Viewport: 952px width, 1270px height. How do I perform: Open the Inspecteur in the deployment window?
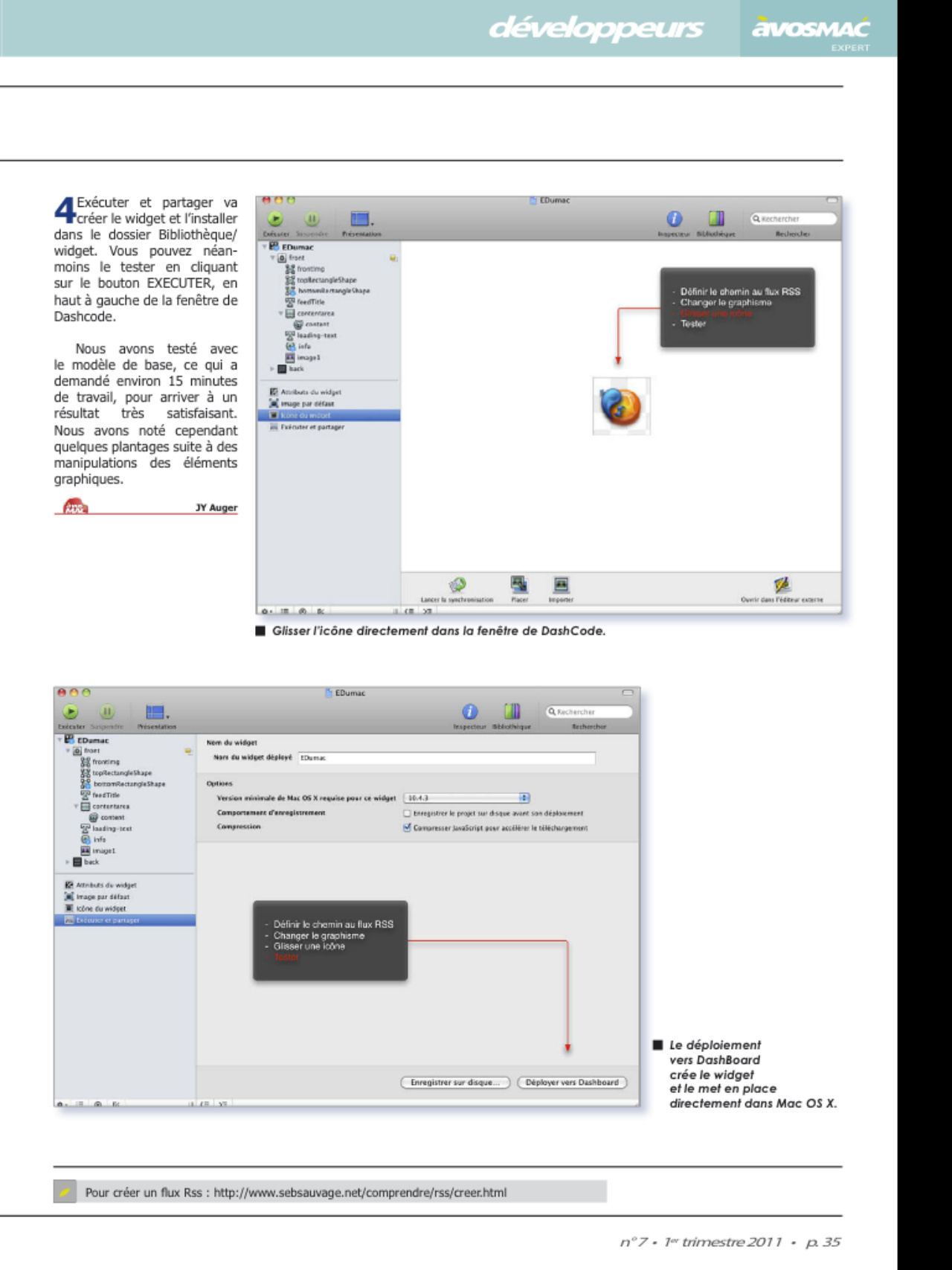point(470,712)
